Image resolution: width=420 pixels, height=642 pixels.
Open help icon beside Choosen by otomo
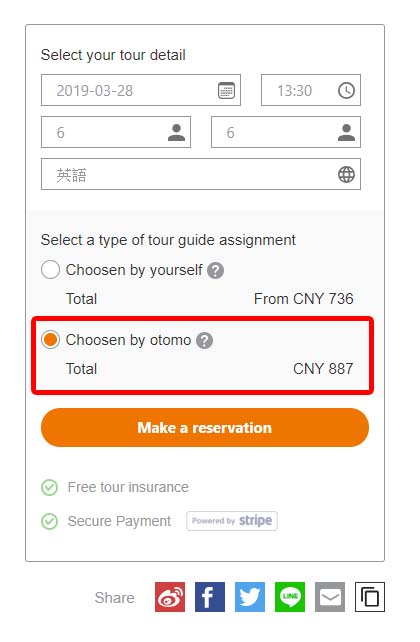(x=204, y=341)
